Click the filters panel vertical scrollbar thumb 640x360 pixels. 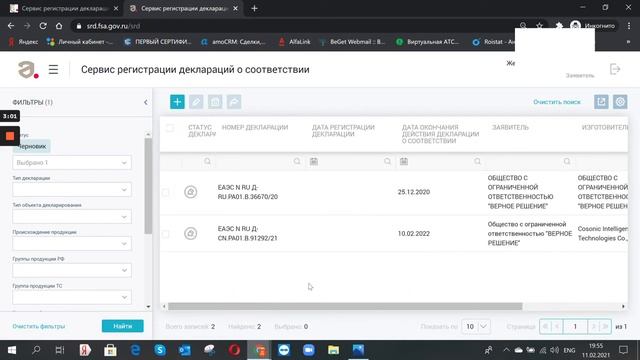148,186
